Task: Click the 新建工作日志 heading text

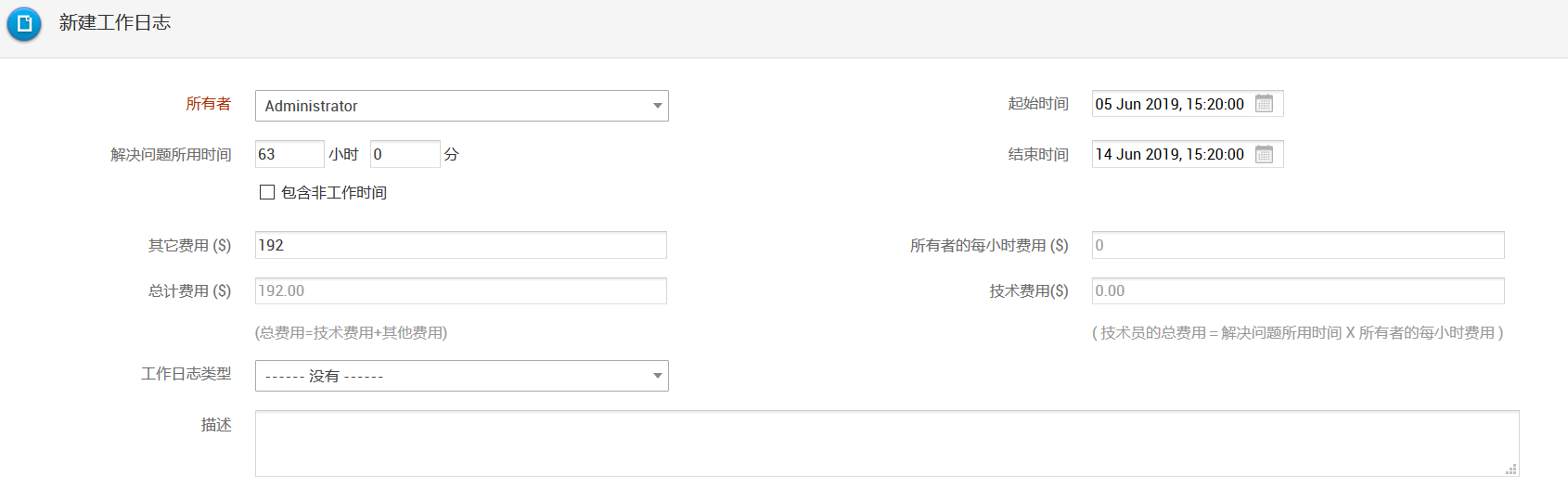Action: click(115, 22)
